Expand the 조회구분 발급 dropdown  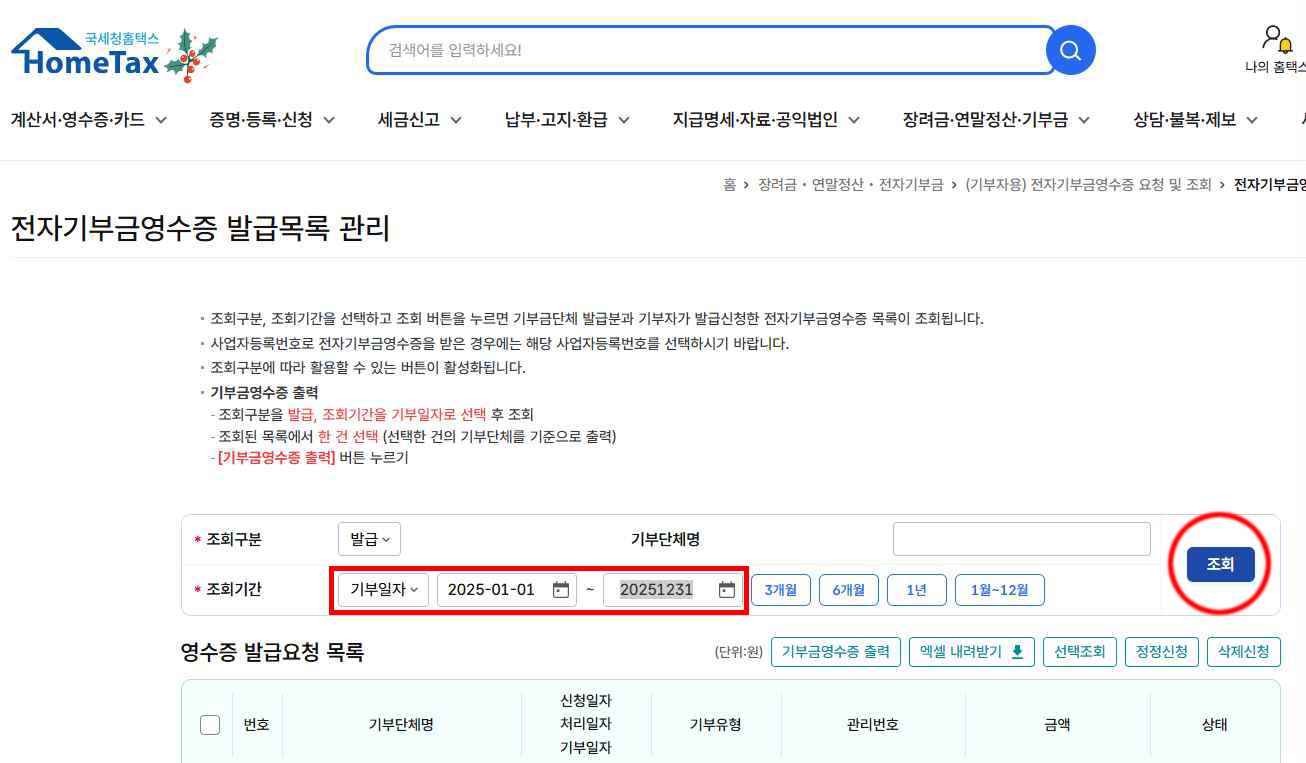pos(369,539)
